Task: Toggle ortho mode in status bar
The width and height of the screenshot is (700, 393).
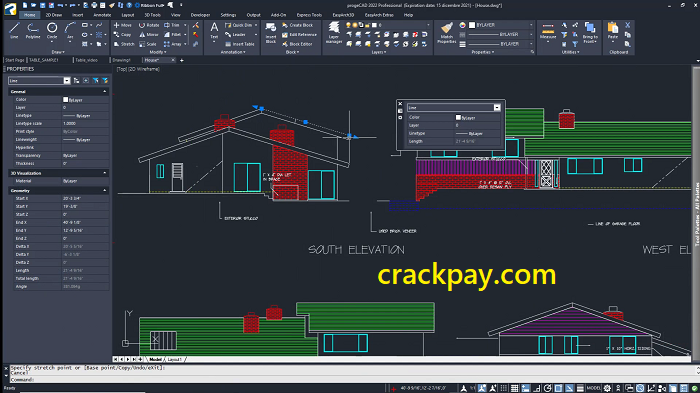Action: tap(537, 388)
